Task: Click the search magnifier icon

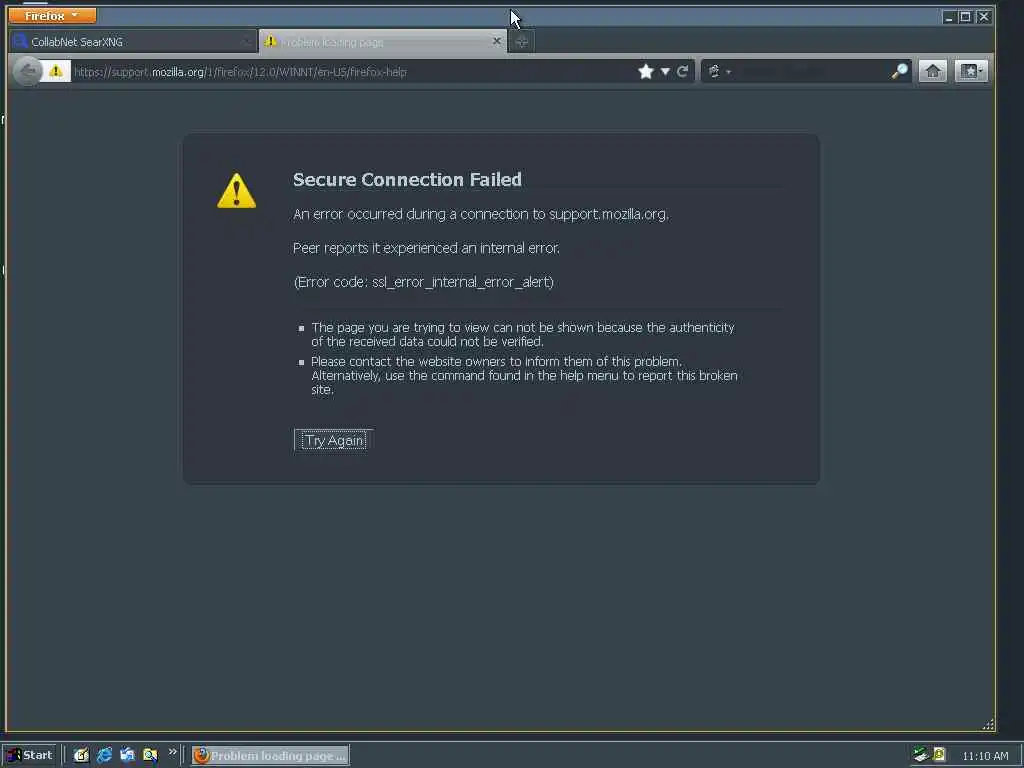Action: point(899,71)
